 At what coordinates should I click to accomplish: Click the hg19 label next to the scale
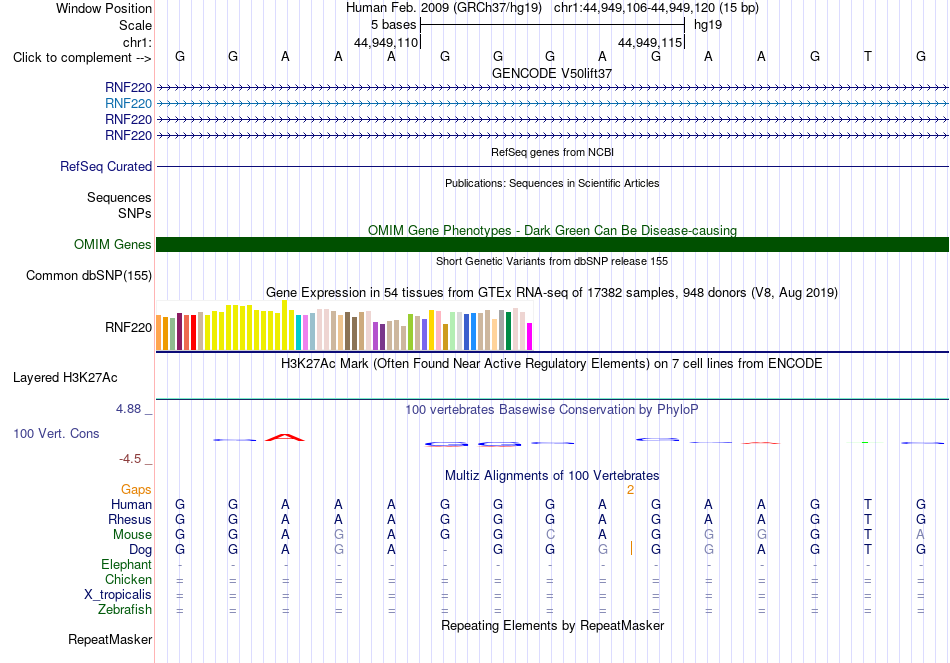[x=708, y=25]
